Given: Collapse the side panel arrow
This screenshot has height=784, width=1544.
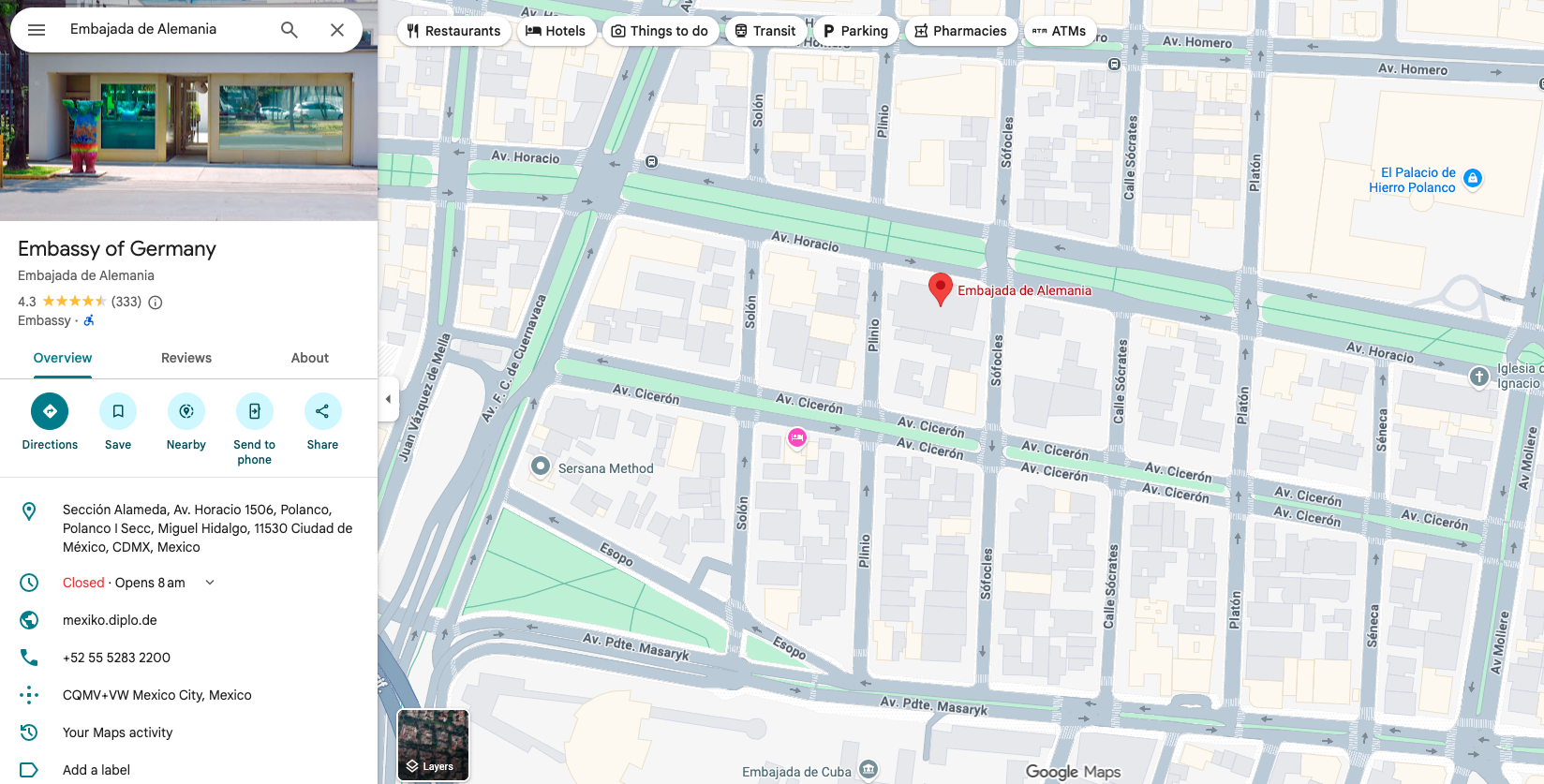Looking at the screenshot, I should (388, 399).
